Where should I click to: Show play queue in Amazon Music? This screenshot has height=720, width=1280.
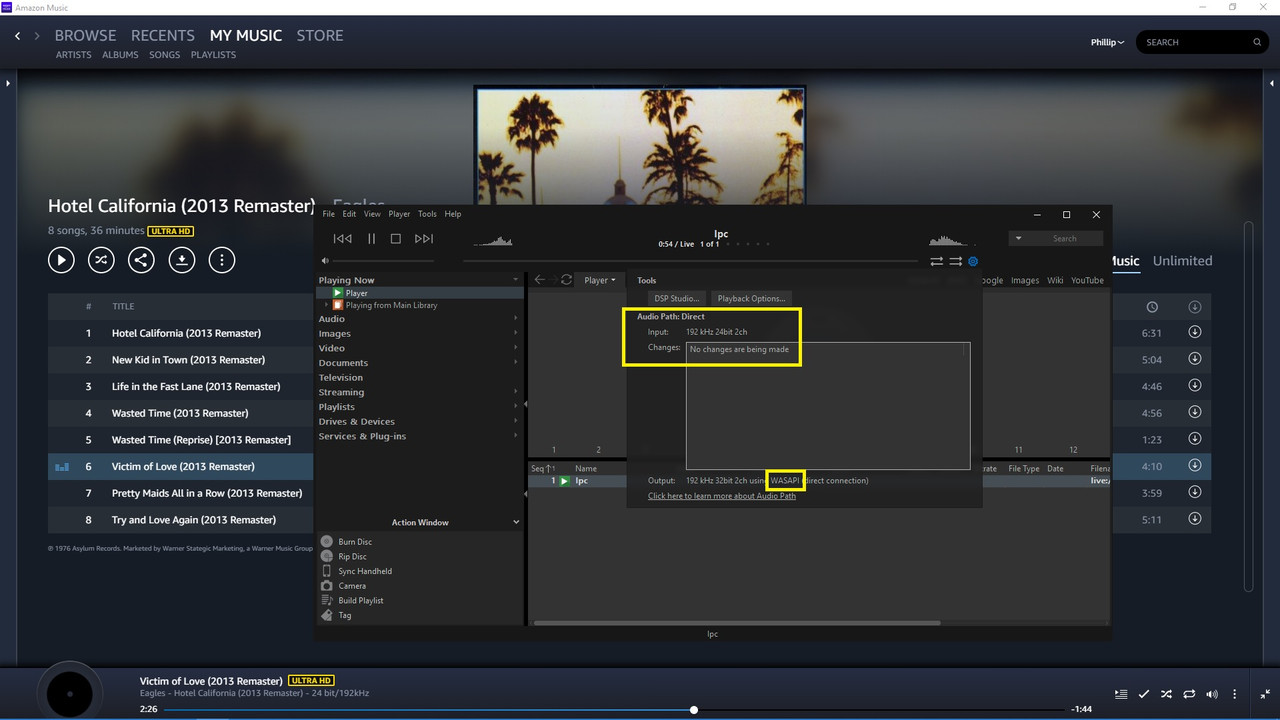1121,694
